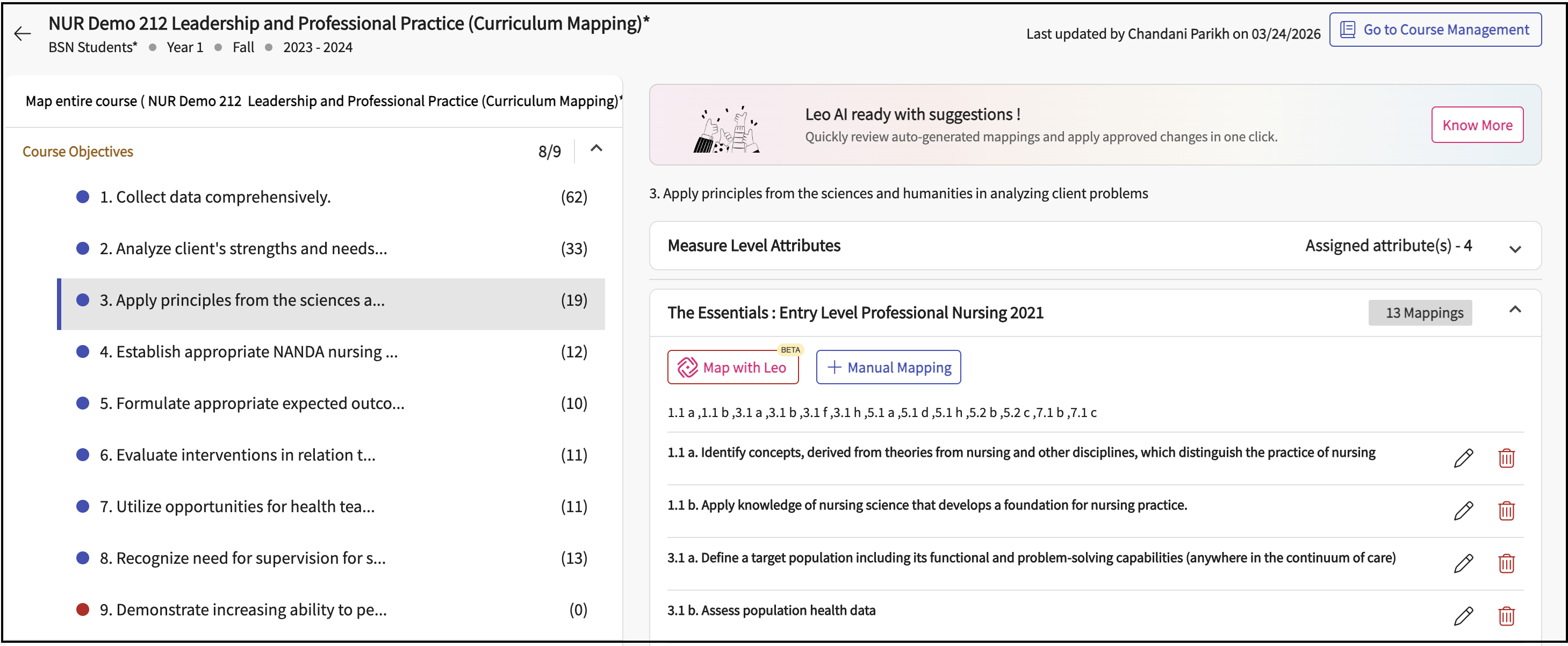
Task: Edit the 3.1 b Assess population mapping
Action: coord(1463,615)
